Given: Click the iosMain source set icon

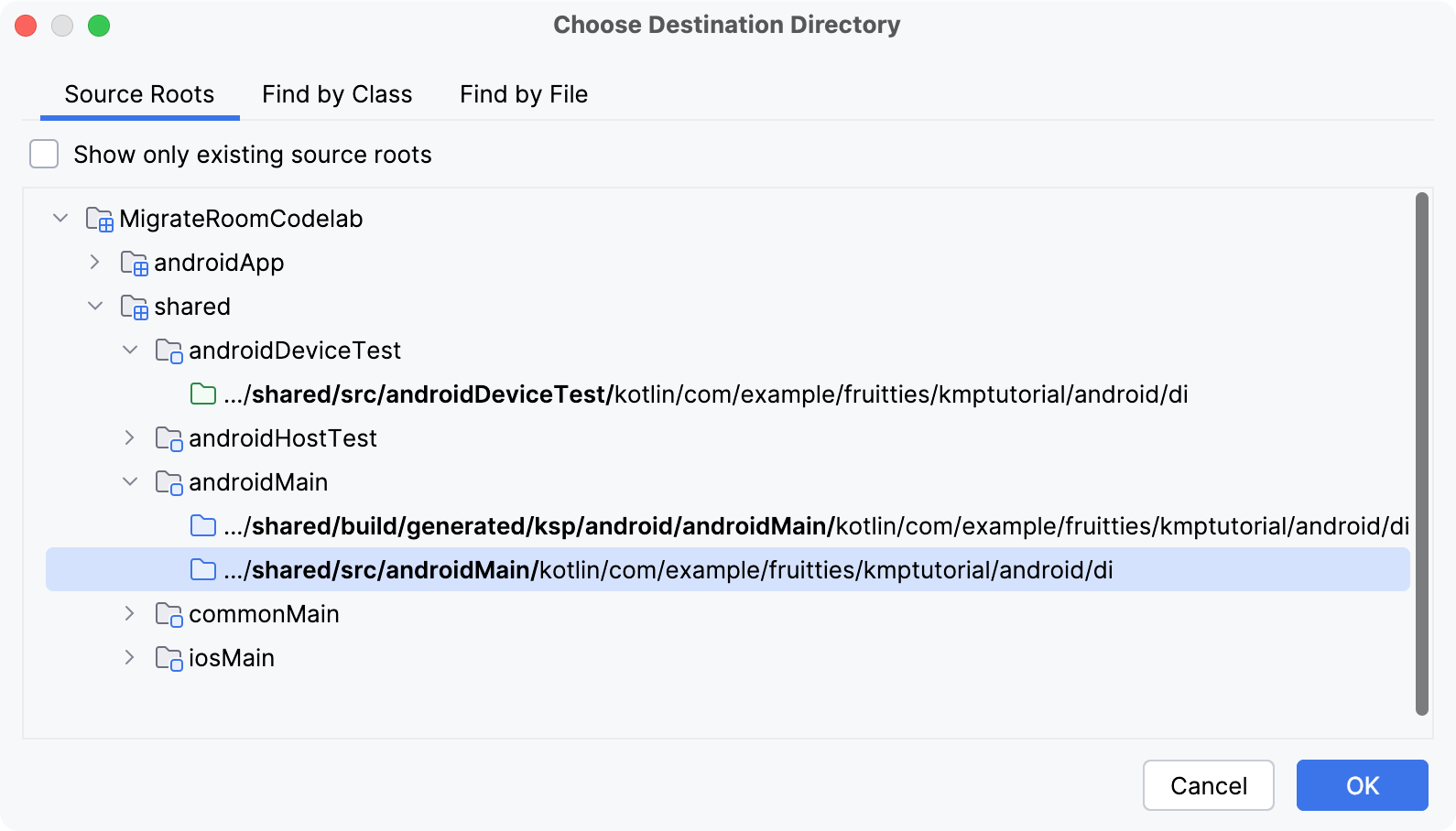Looking at the screenshot, I should (x=168, y=659).
